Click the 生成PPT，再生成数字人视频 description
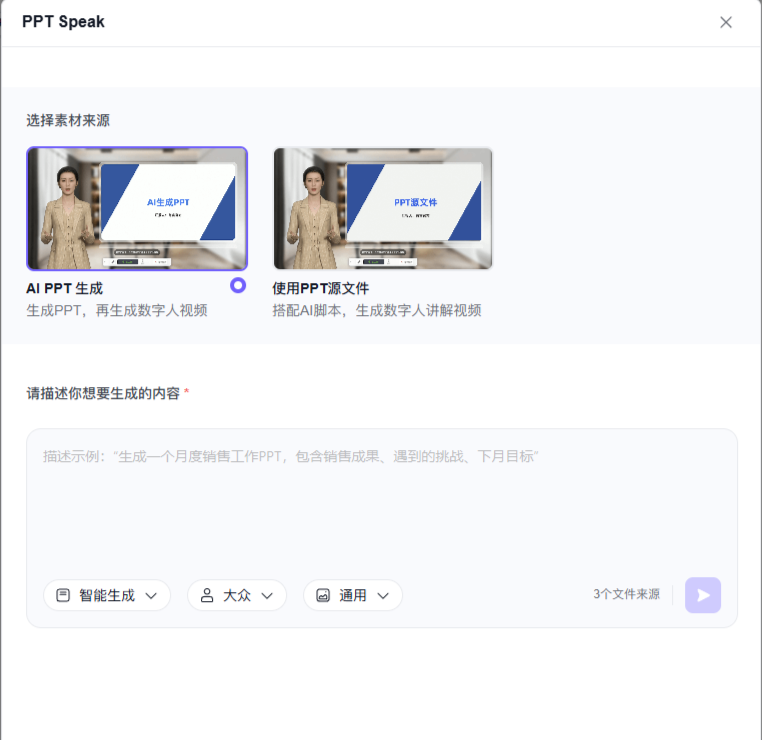The width and height of the screenshot is (762, 740). pyautogui.click(x=117, y=310)
